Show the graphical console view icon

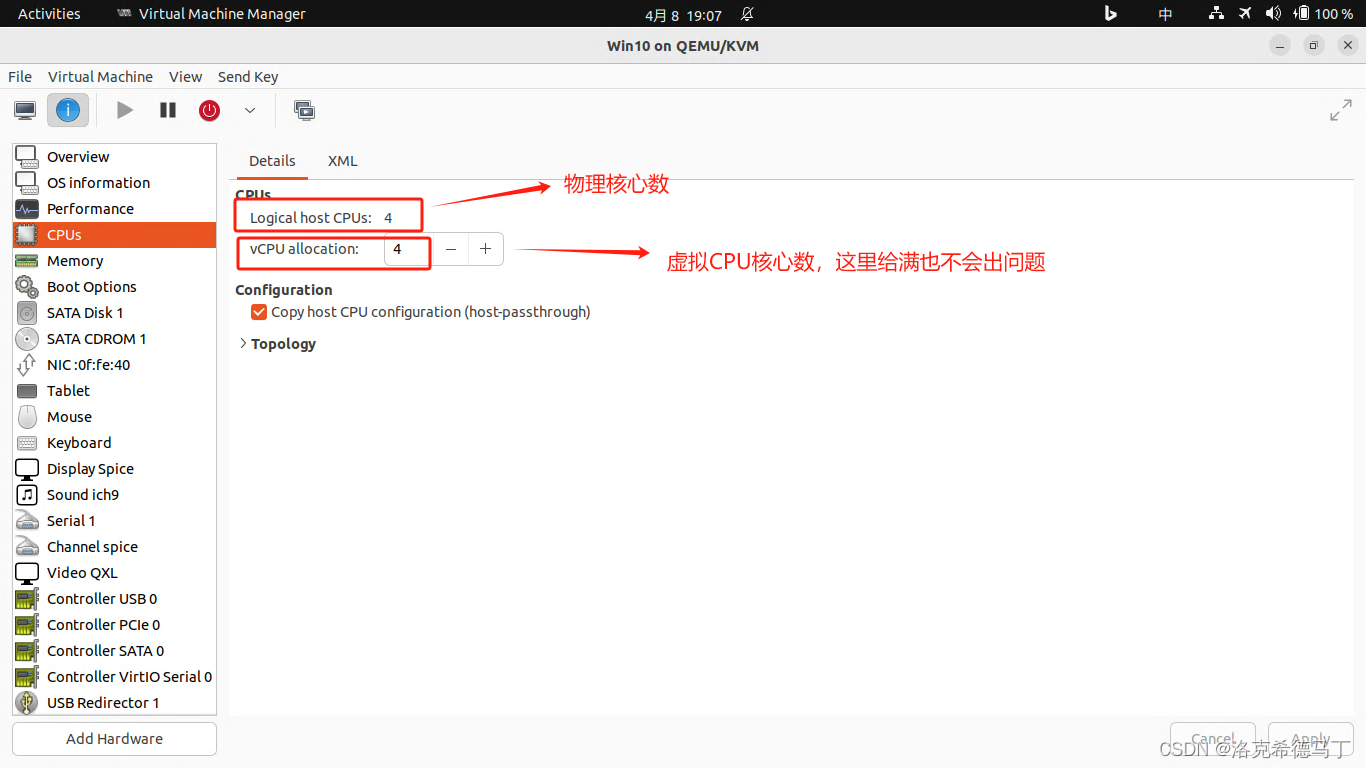[x=25, y=110]
